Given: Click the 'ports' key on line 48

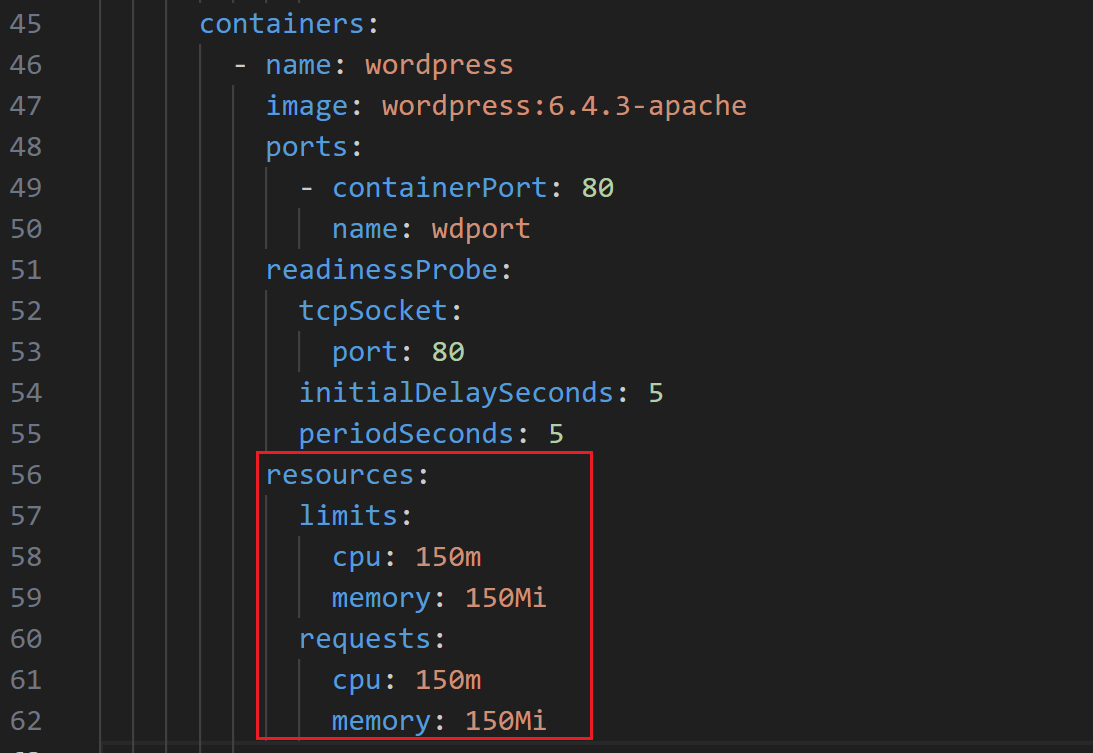Looking at the screenshot, I should tap(306, 147).
